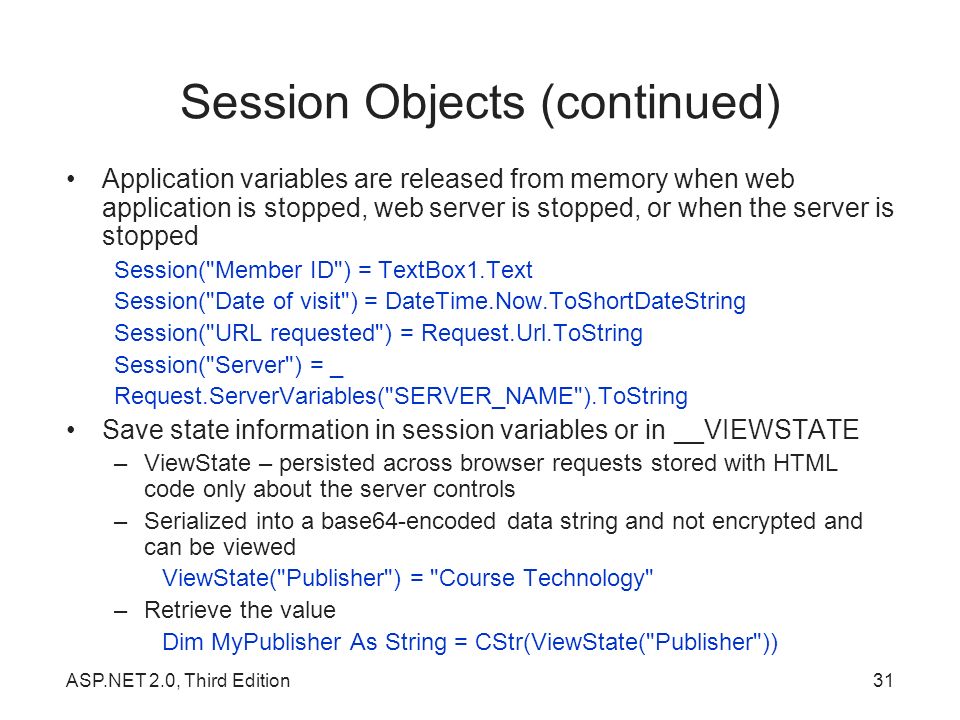Click the __VIEWSTATE word in second bullet

click(767, 430)
